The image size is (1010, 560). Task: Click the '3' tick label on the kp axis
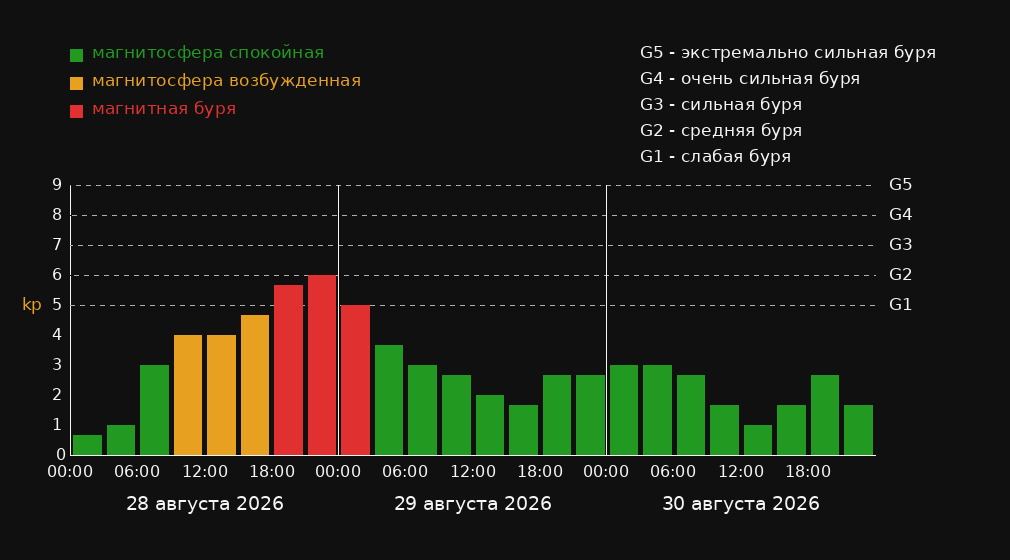57,365
